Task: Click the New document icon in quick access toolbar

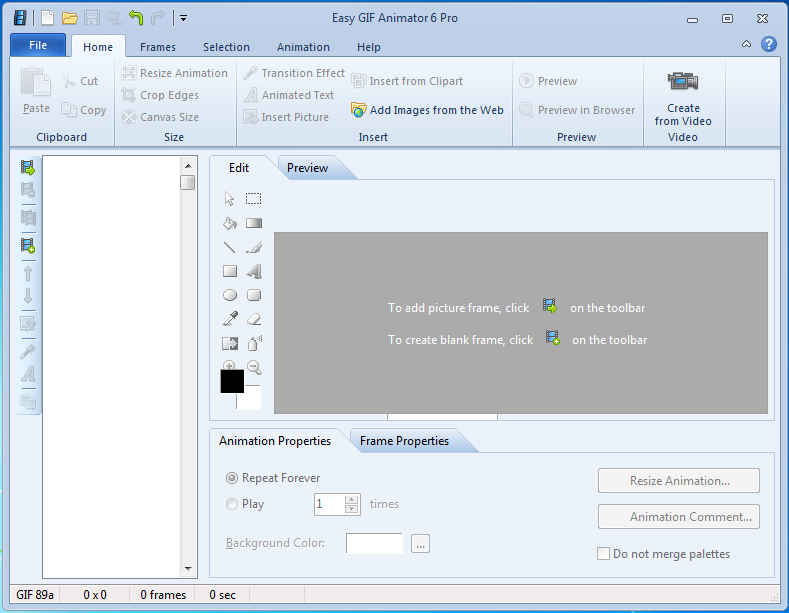Action: [47, 18]
